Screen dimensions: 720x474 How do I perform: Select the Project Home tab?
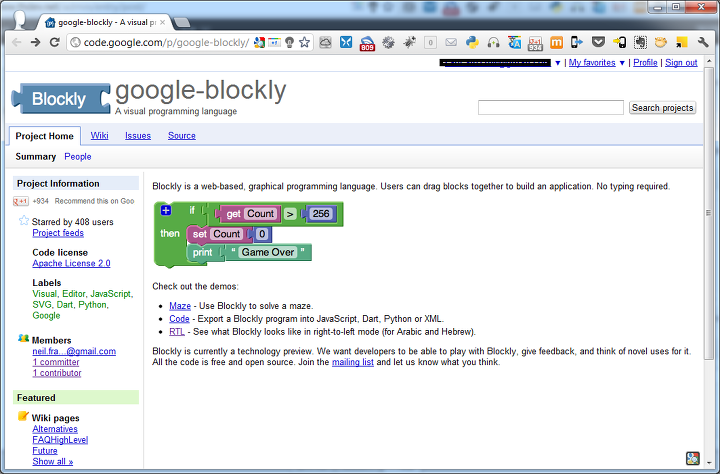[45, 136]
